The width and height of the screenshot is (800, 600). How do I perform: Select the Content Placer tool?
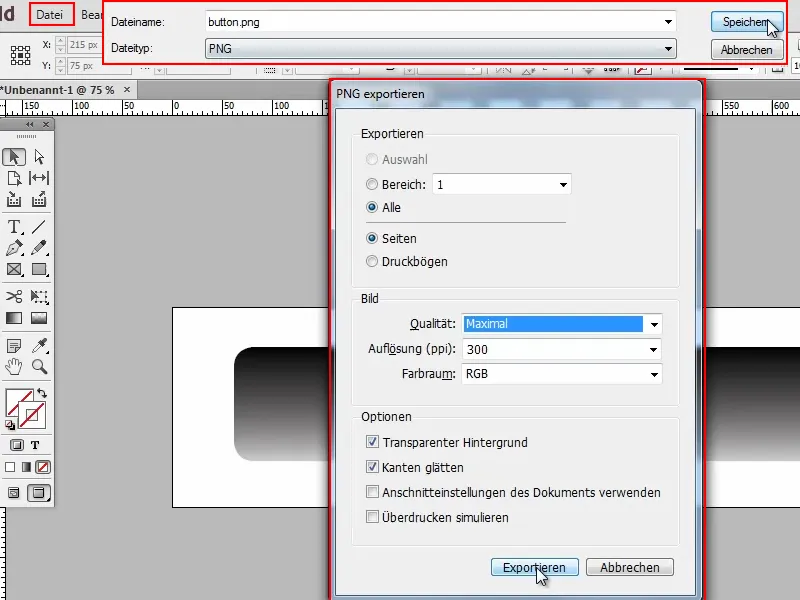[39, 199]
